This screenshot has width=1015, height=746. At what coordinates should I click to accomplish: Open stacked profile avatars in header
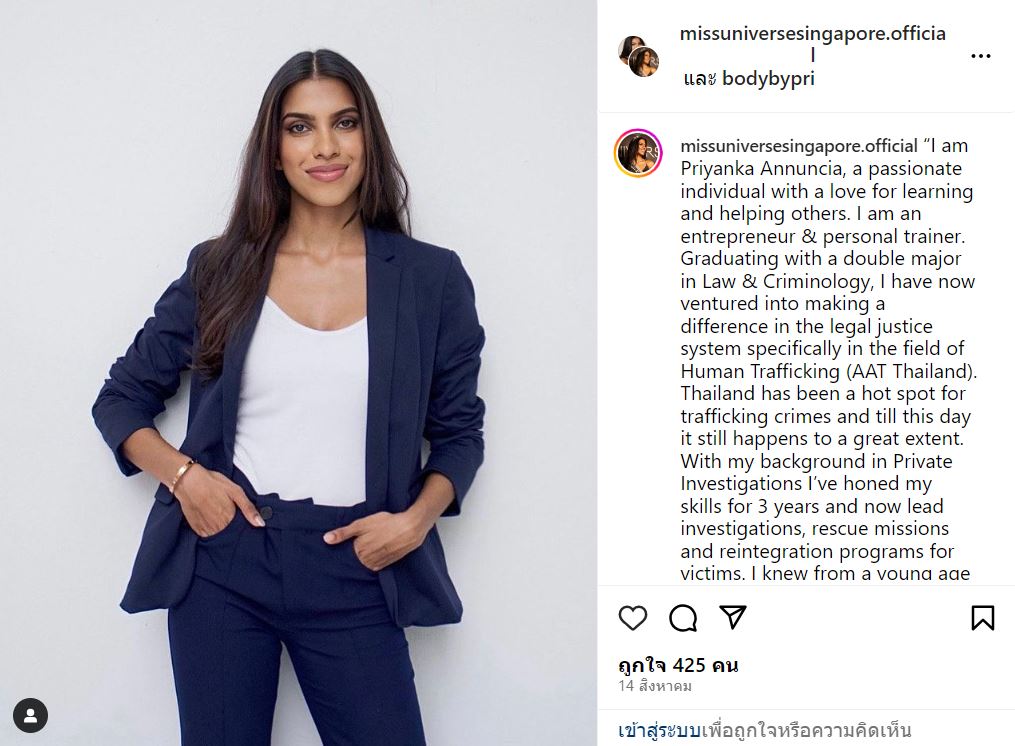(x=638, y=56)
